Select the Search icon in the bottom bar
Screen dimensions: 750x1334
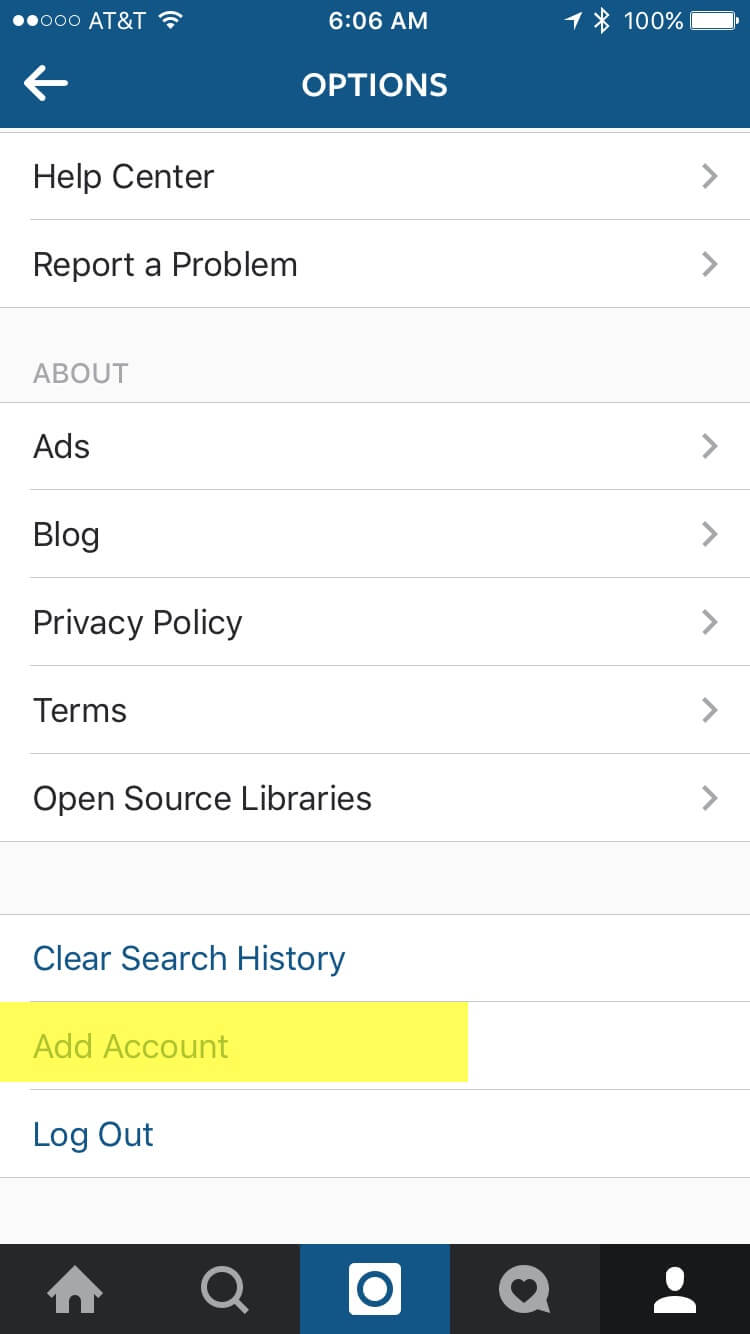(225, 1289)
